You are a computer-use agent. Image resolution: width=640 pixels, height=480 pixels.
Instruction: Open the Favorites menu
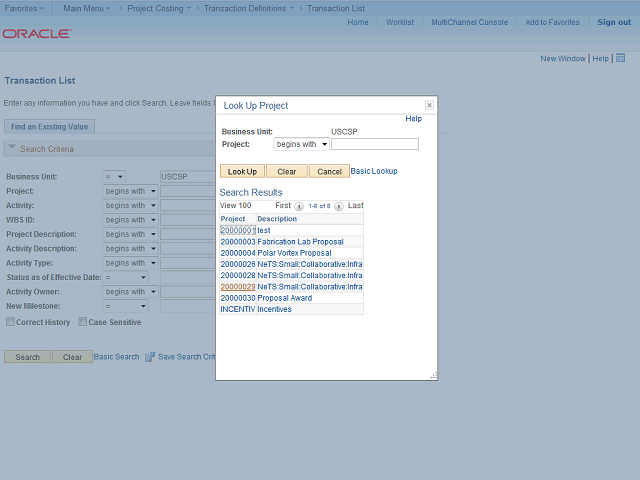pos(24,8)
